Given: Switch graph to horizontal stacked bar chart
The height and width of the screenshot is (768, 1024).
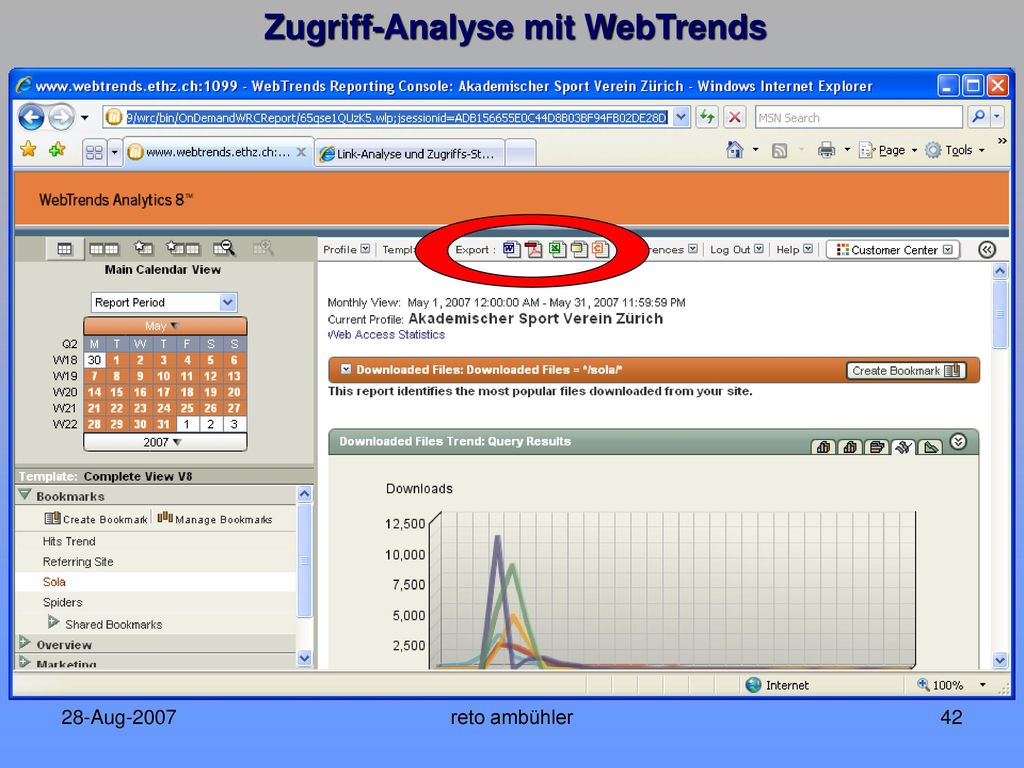Looking at the screenshot, I should [876, 447].
